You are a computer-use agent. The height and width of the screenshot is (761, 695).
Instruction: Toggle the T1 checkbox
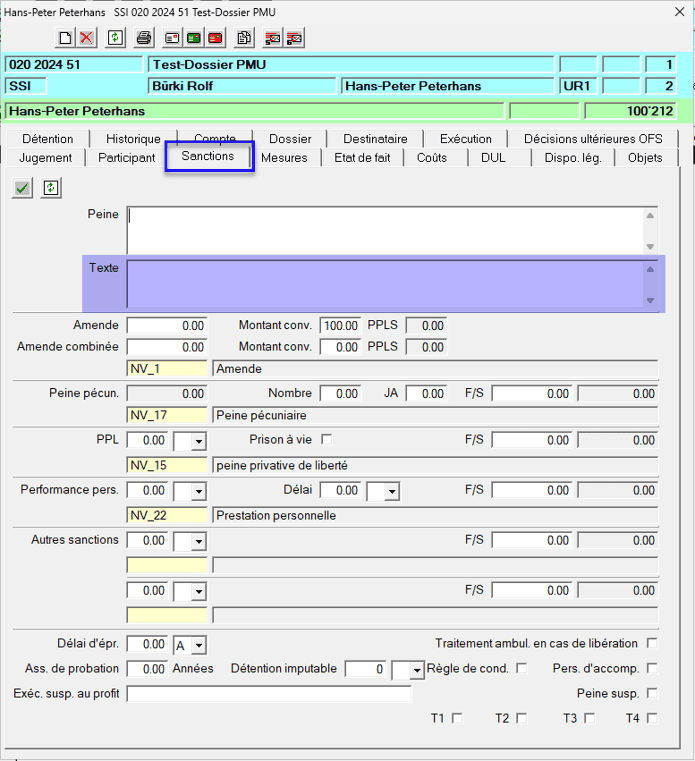point(457,718)
